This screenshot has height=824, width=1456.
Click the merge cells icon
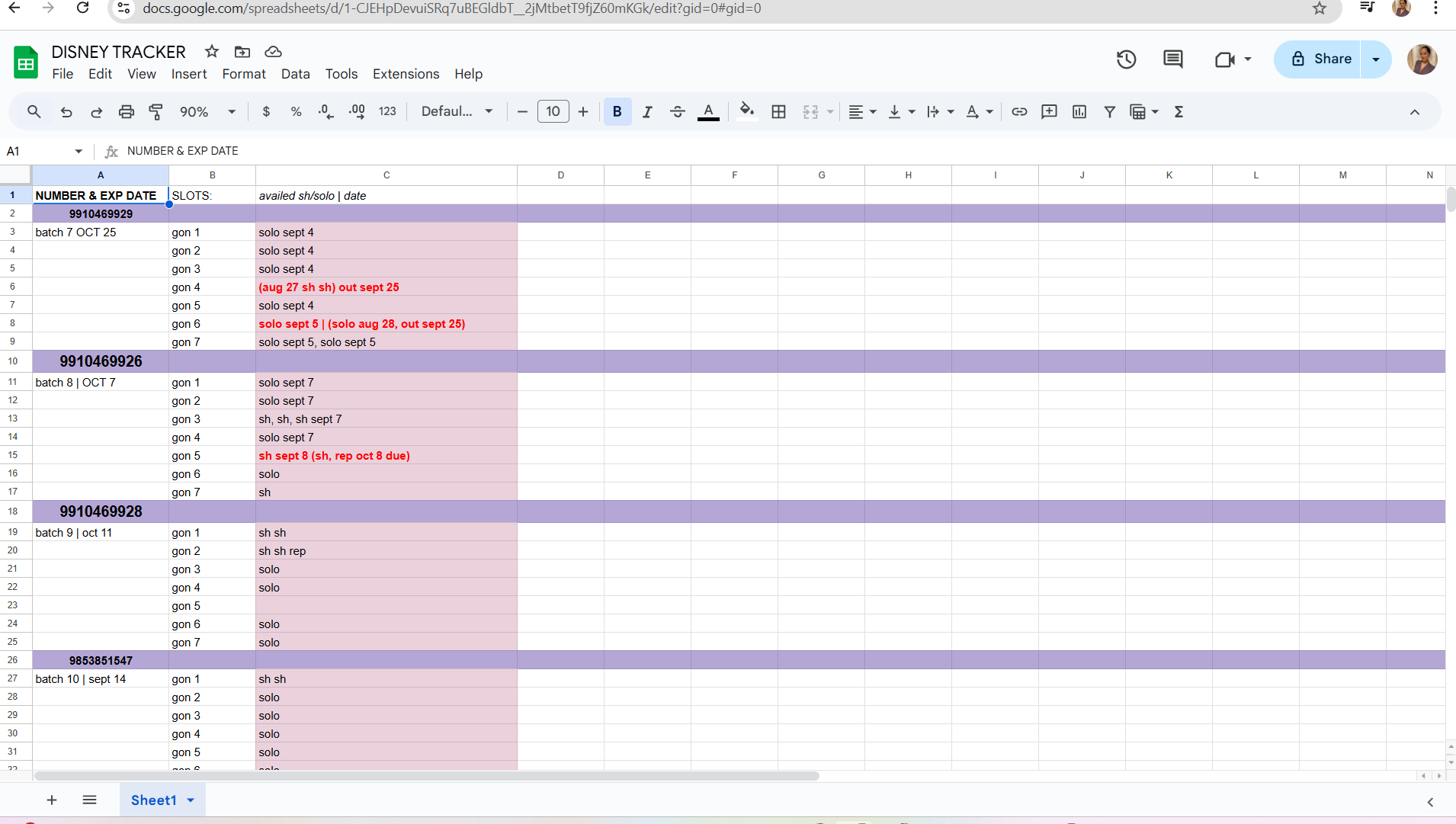(810, 112)
